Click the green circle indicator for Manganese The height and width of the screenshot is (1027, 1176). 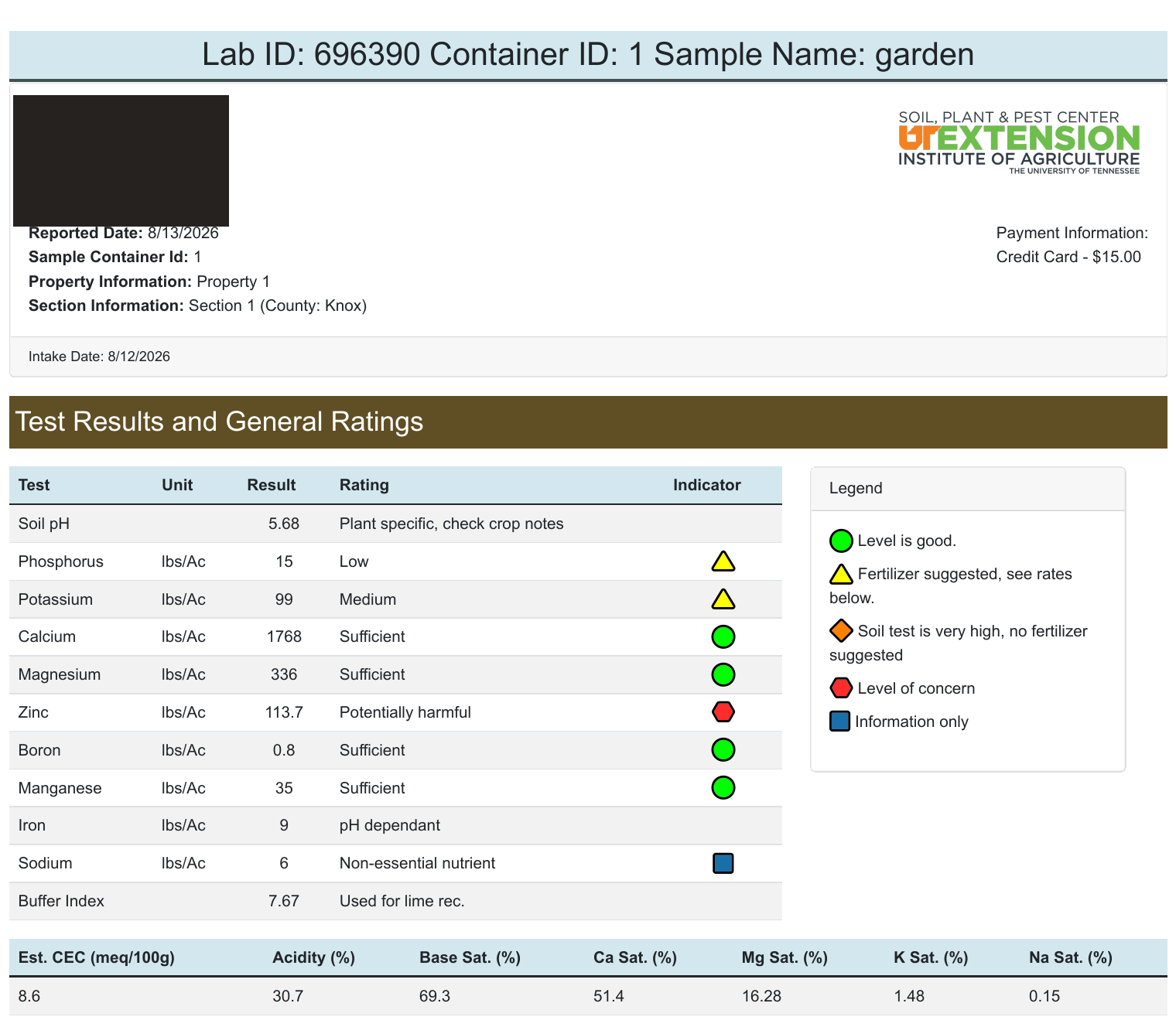(723, 788)
